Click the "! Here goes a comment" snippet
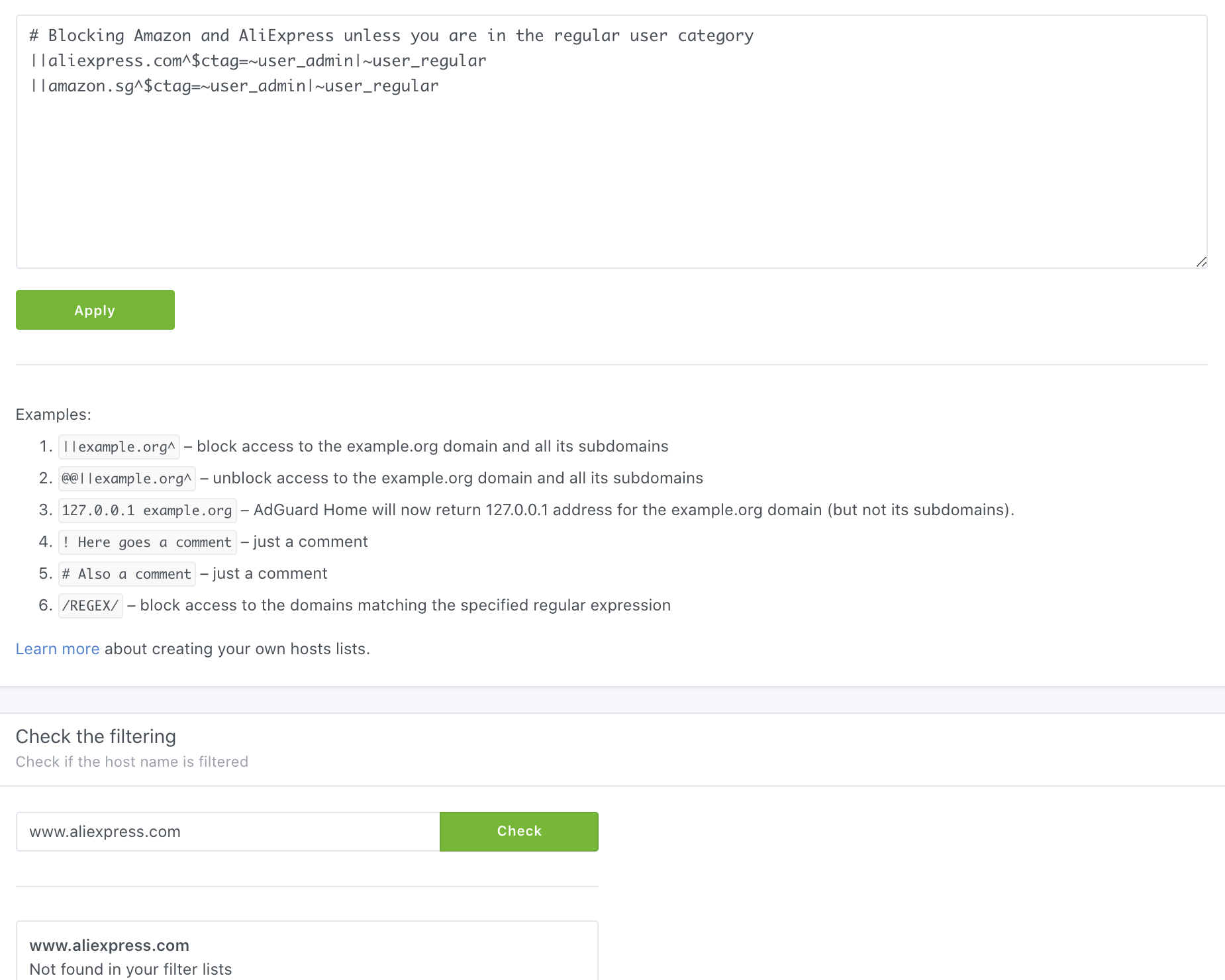The width and height of the screenshot is (1225, 980). coord(147,542)
